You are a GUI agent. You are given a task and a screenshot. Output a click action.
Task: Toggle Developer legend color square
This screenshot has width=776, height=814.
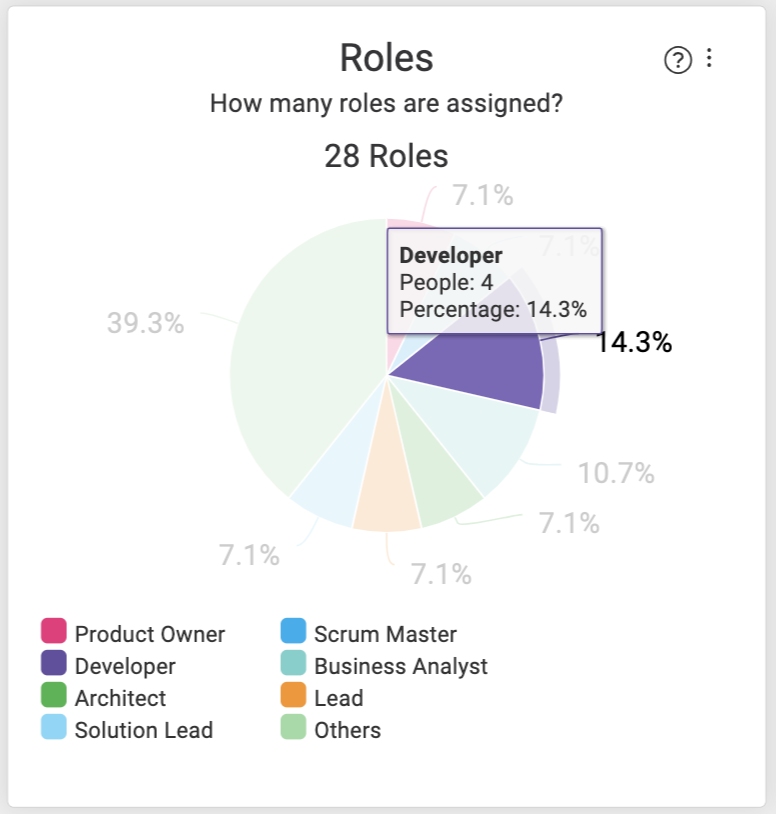53,663
